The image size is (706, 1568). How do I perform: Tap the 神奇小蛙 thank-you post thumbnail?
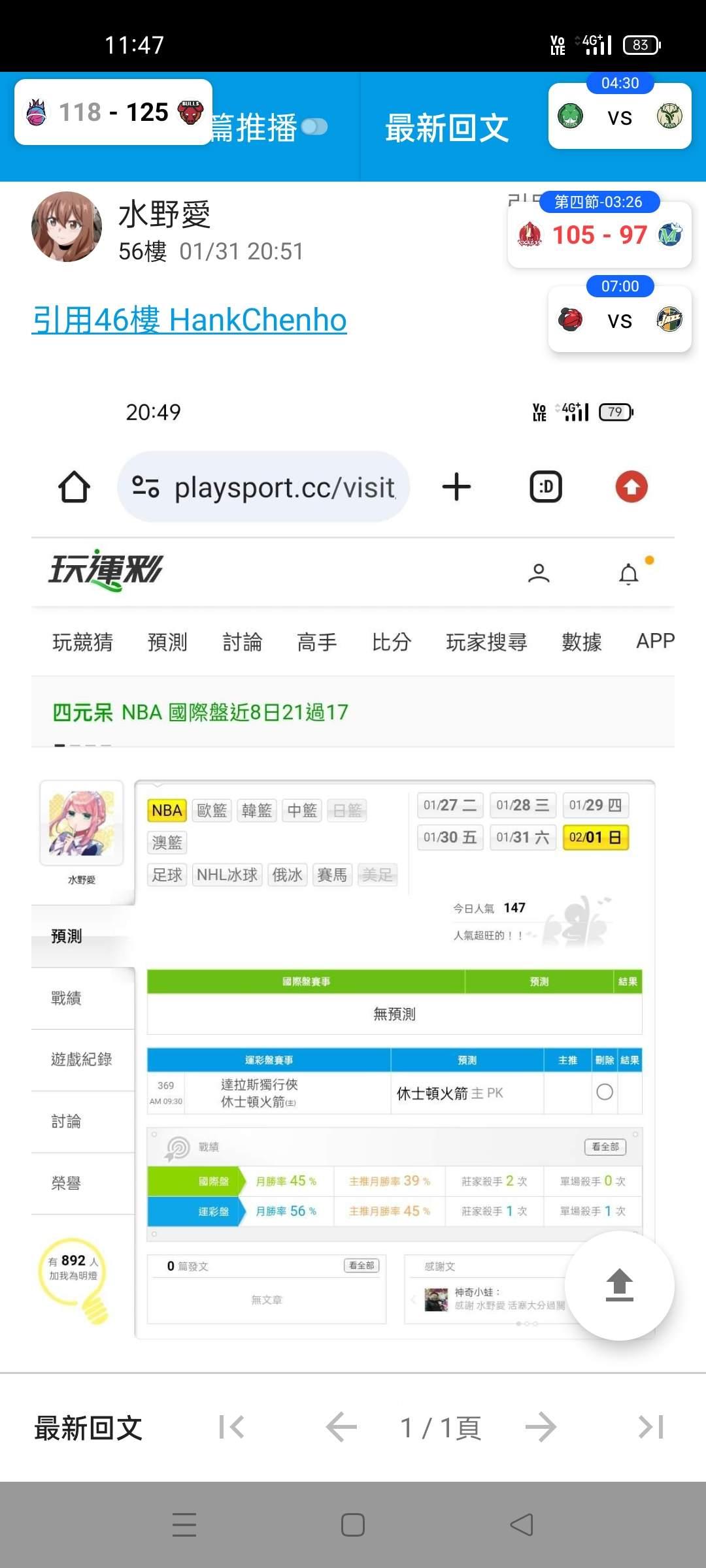coord(436,1299)
